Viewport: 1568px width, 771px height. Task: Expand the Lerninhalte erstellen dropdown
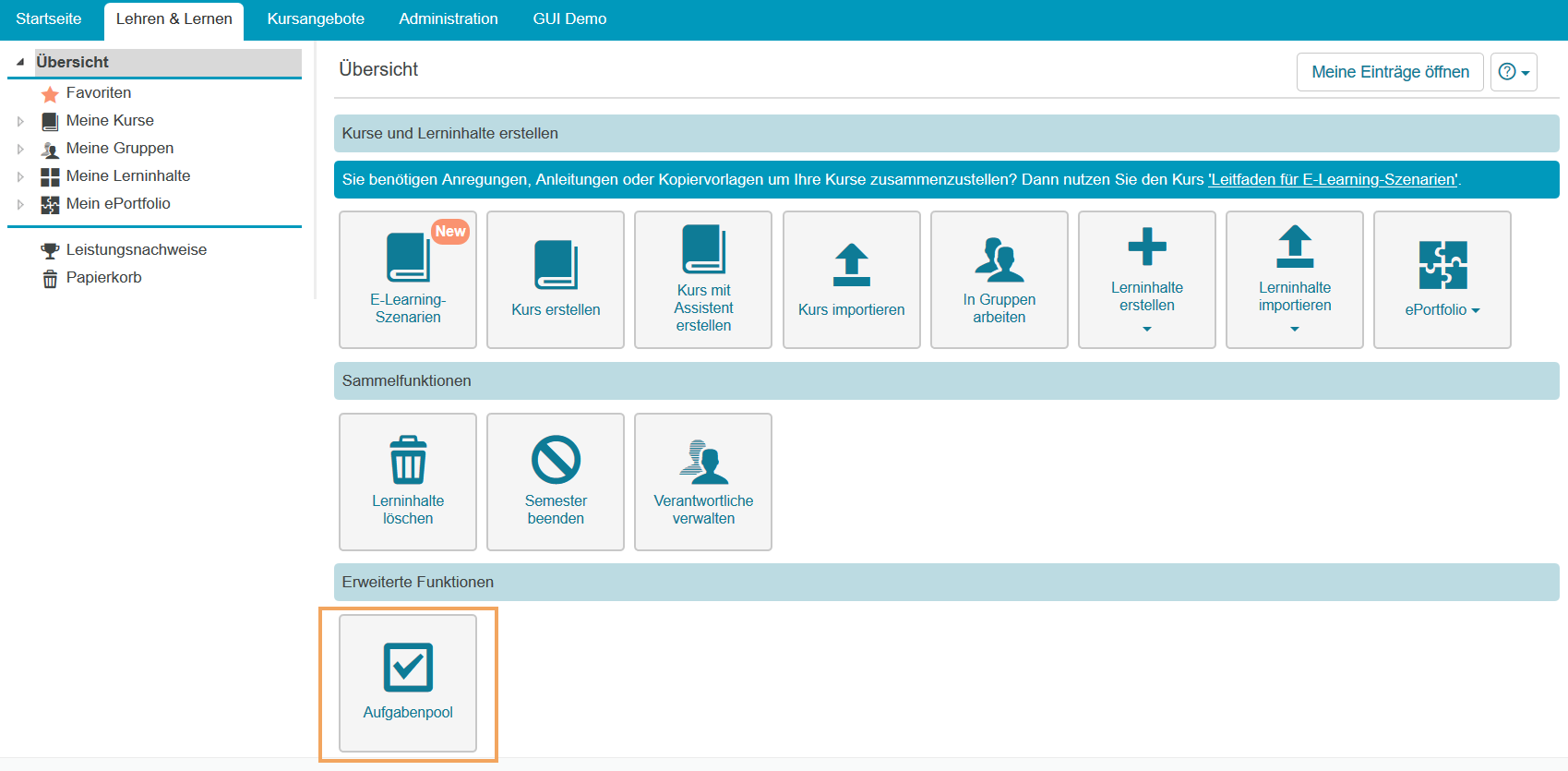pyautogui.click(x=1146, y=329)
